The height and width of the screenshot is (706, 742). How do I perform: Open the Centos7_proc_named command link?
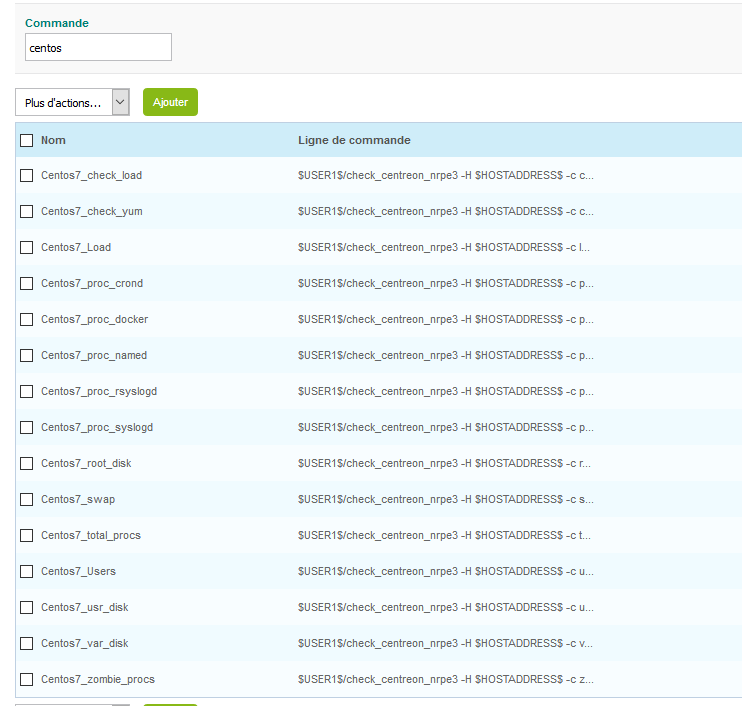[94, 355]
